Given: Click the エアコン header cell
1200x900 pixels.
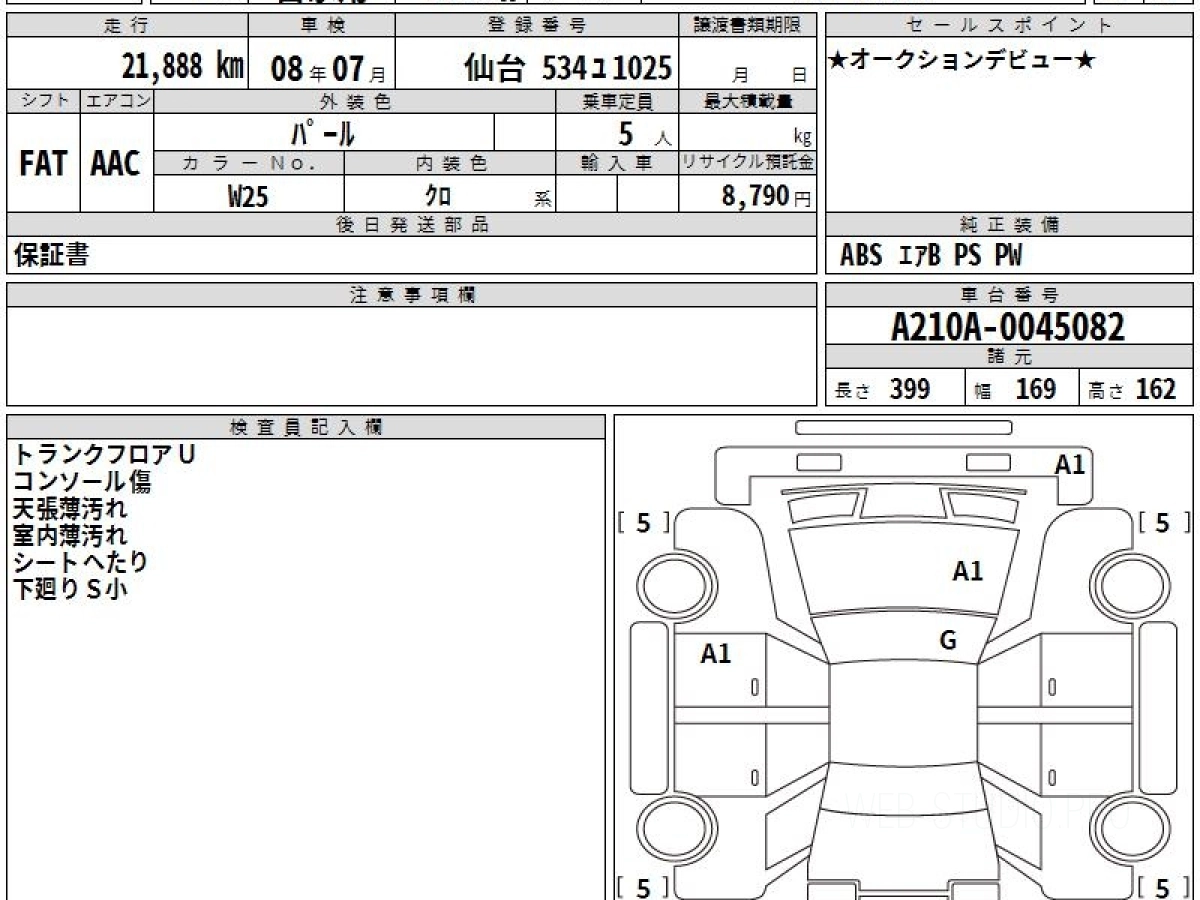Looking at the screenshot, I should 117,101.
